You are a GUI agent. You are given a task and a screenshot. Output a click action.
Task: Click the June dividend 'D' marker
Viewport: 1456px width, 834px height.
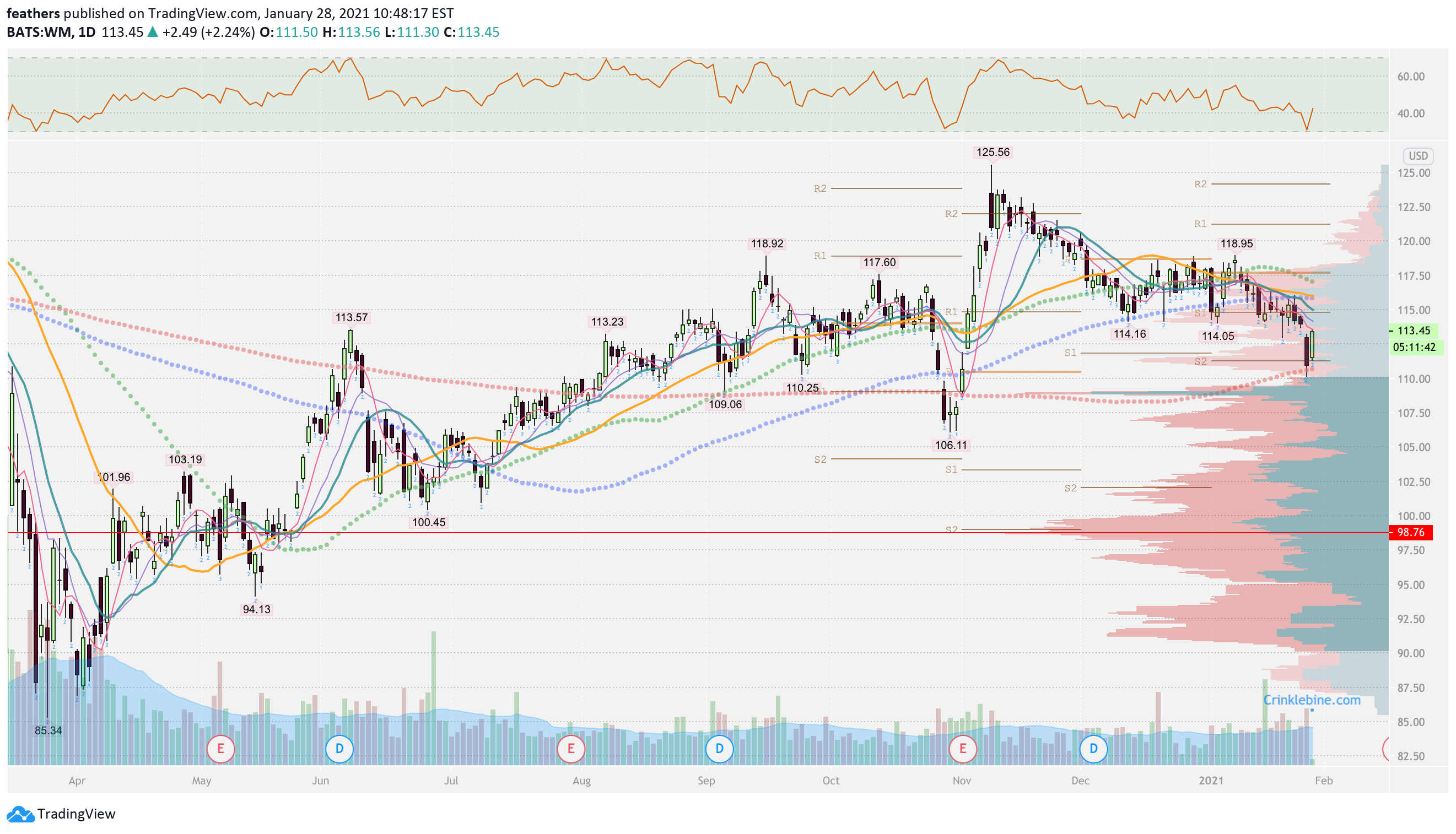tap(339, 749)
